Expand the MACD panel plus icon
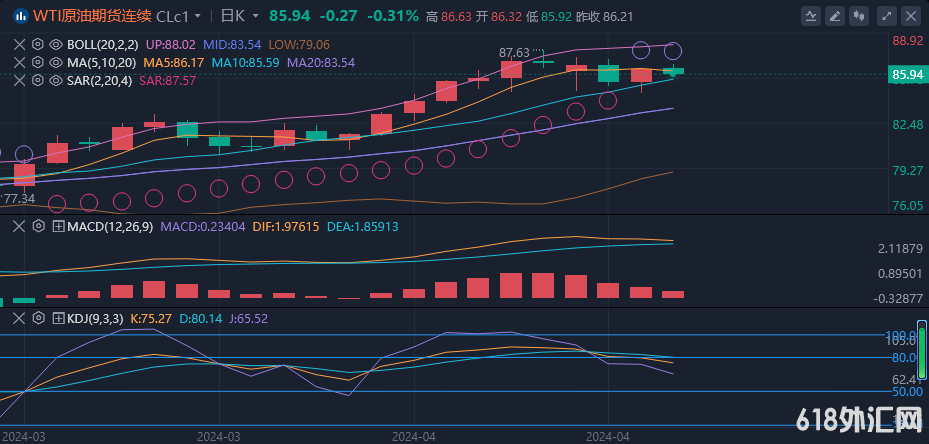The height and width of the screenshot is (444, 929). point(59,226)
